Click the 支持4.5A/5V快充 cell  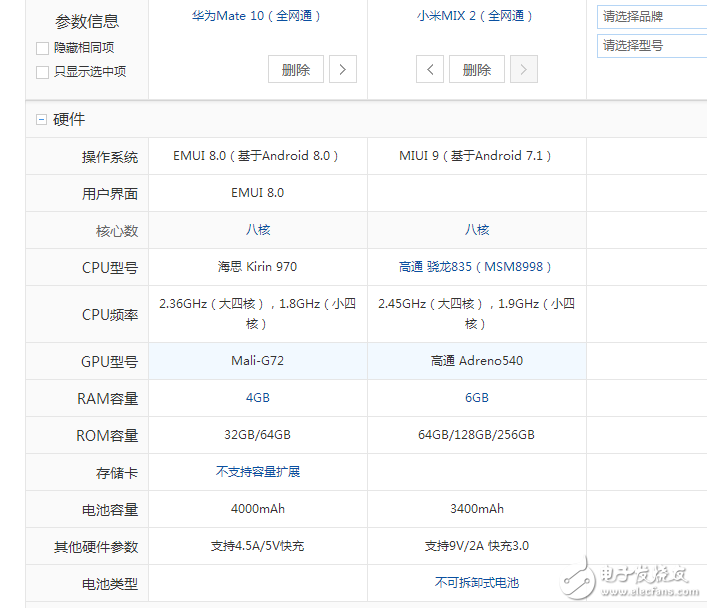(257, 546)
